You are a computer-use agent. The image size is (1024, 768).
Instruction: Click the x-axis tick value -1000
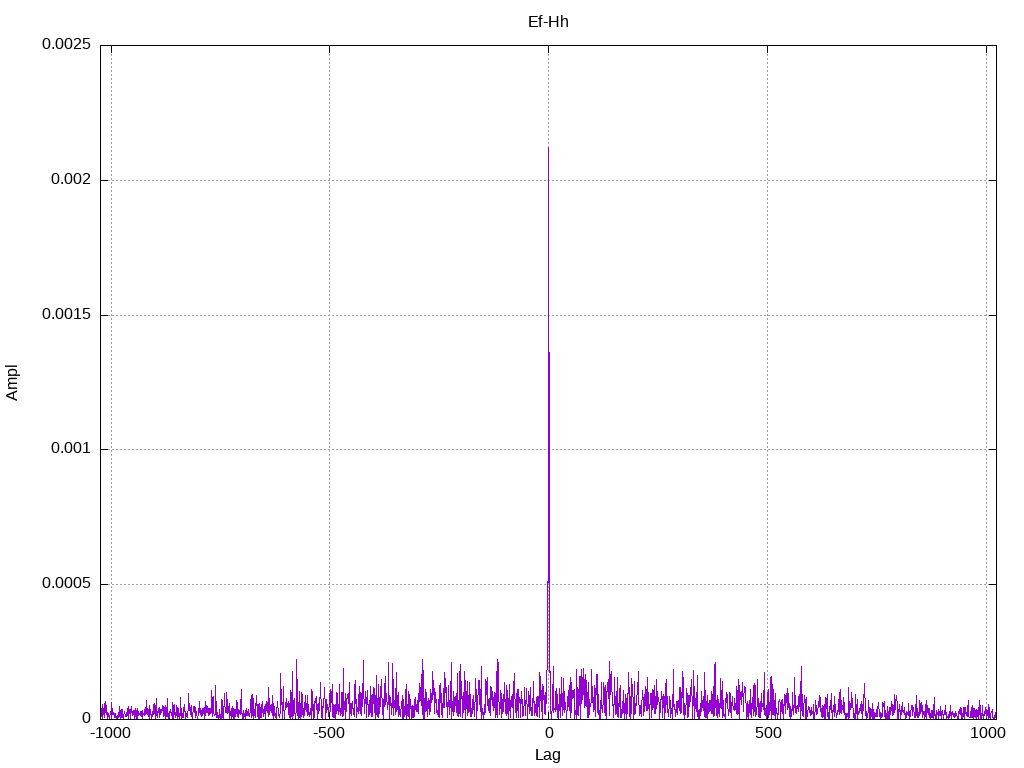[110, 733]
